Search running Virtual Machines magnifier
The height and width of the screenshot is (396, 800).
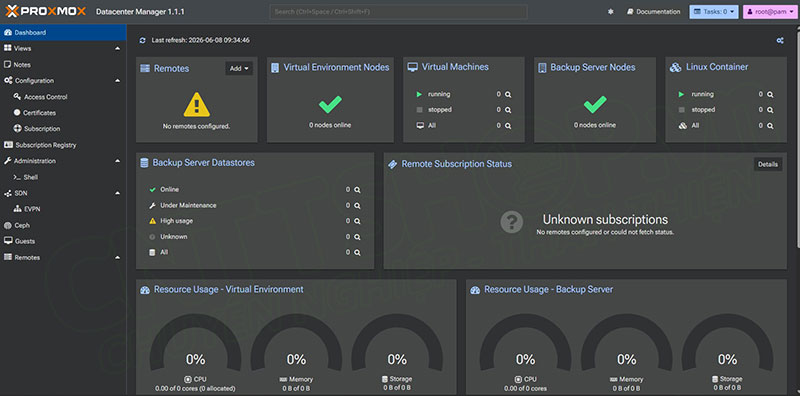pyautogui.click(x=508, y=94)
